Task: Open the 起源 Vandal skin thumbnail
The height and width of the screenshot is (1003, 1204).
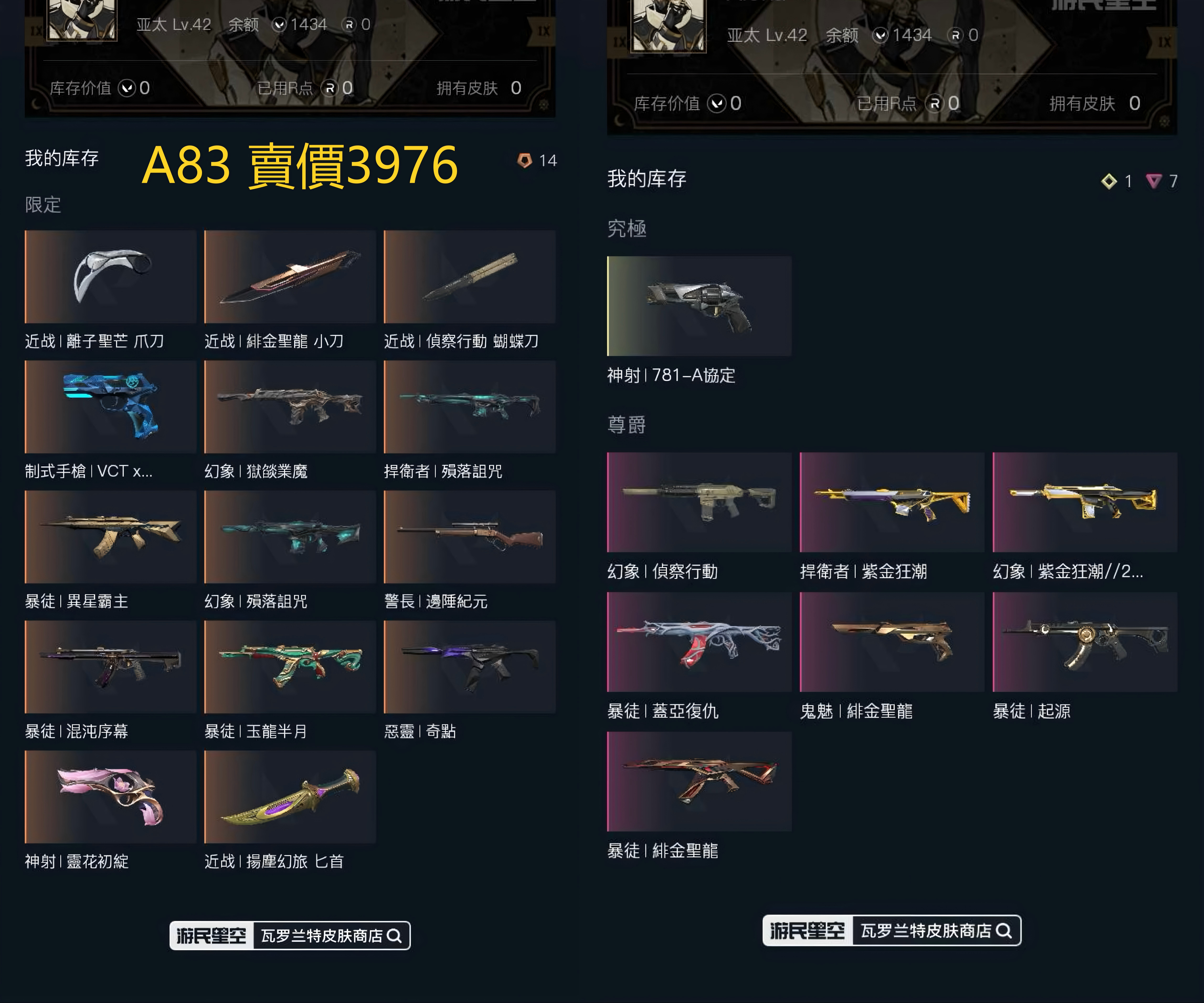Action: (x=1085, y=642)
